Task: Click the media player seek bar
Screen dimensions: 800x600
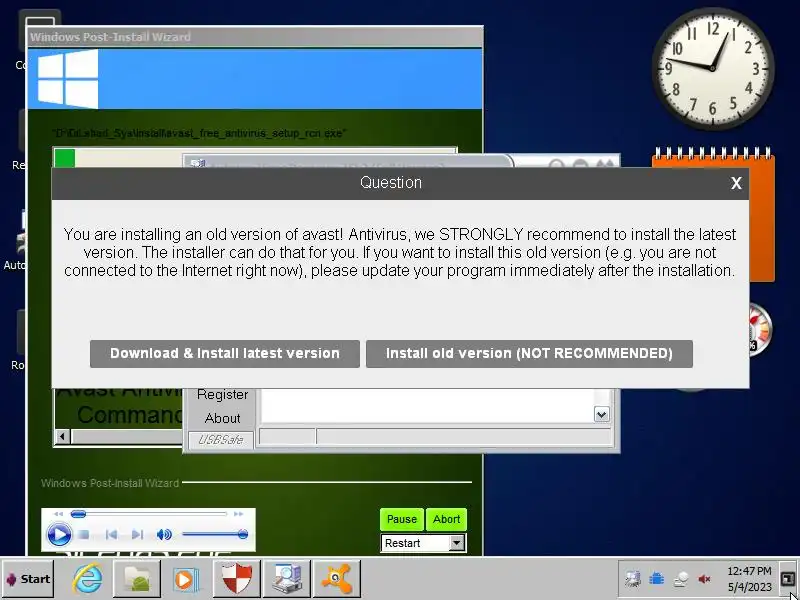Action: [148, 514]
